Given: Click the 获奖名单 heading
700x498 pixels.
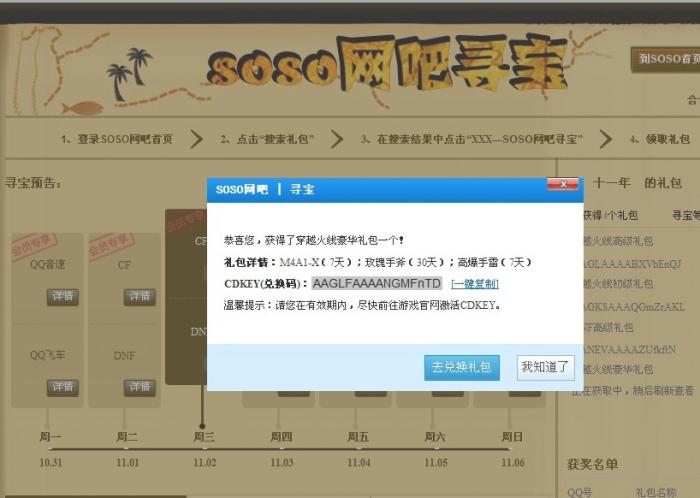Looking at the screenshot, I should point(592,464).
